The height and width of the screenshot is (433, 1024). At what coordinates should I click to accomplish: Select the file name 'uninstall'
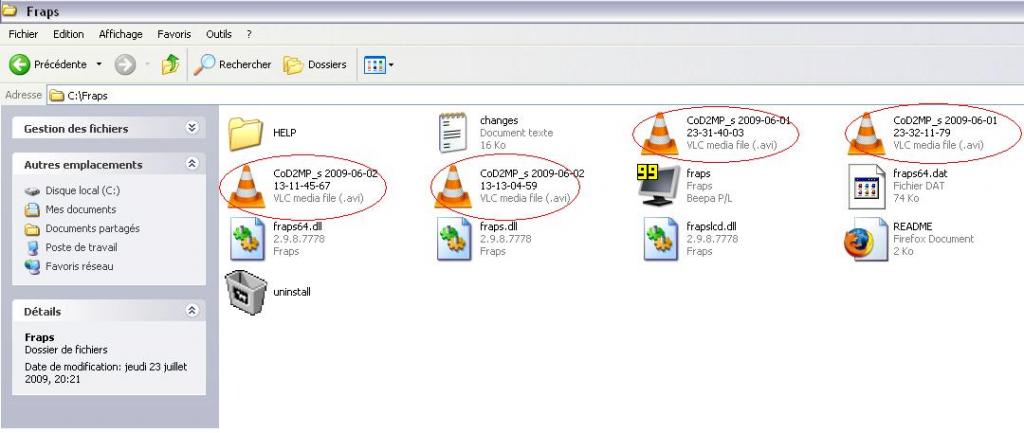pyautogui.click(x=292, y=292)
